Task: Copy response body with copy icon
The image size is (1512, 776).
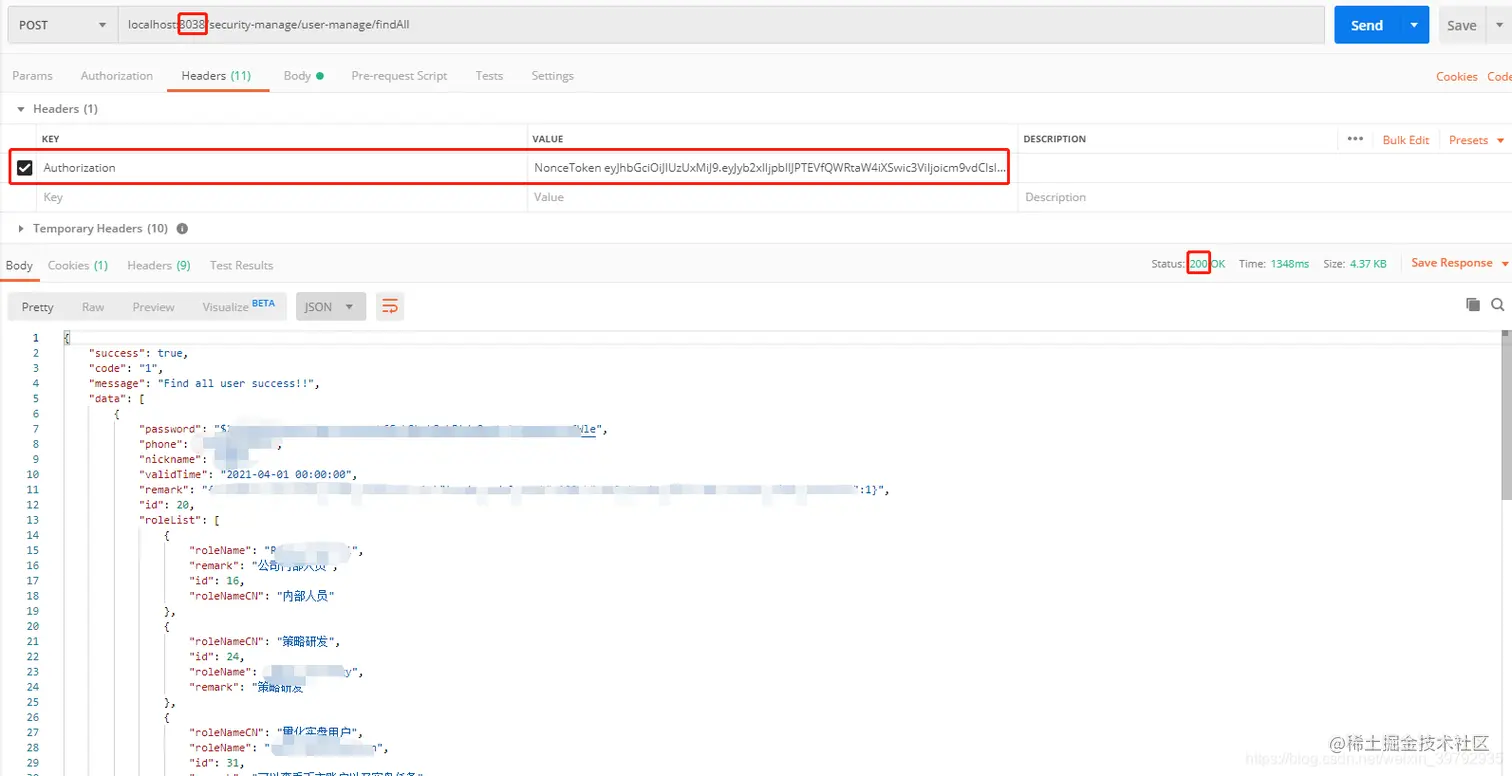Action: point(1472,304)
